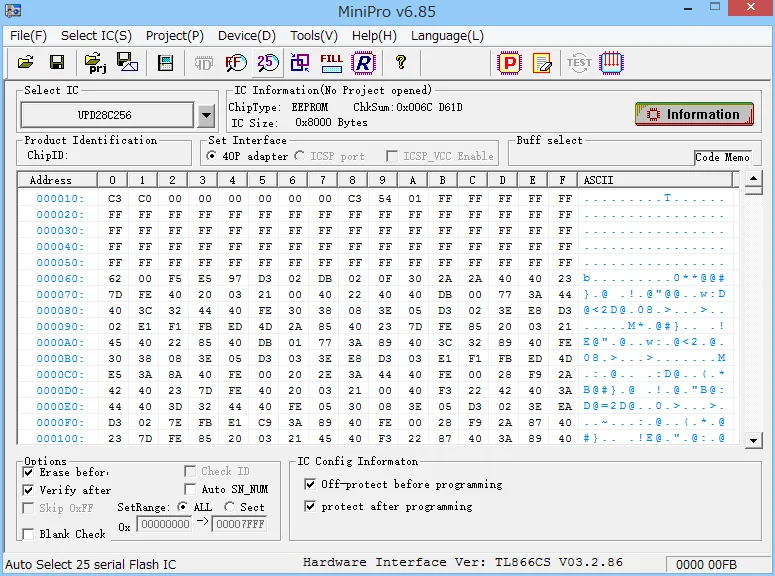Click byte 62 in row 000060
This screenshot has height=576, width=775.
pos(115,278)
